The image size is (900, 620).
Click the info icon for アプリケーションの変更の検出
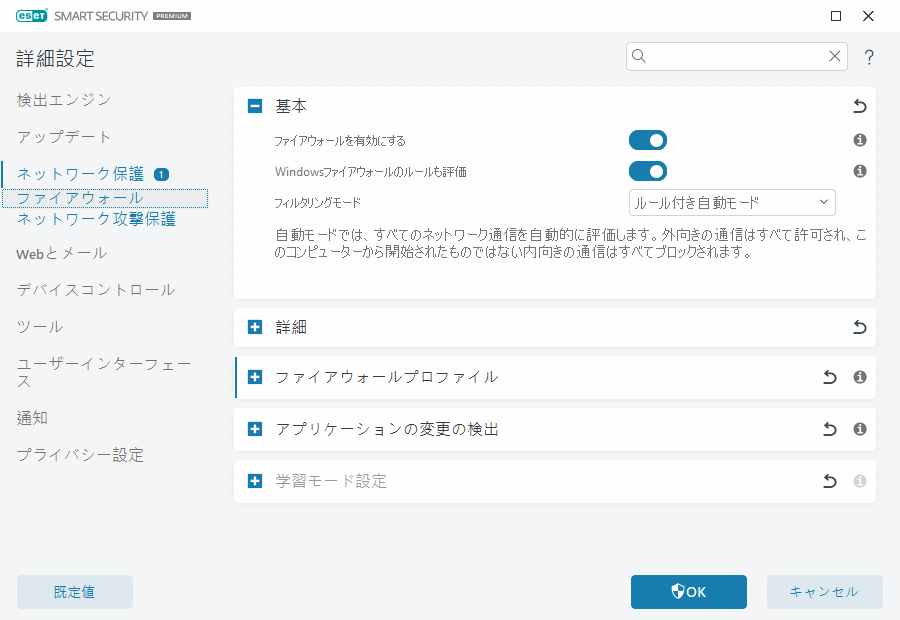tap(859, 428)
